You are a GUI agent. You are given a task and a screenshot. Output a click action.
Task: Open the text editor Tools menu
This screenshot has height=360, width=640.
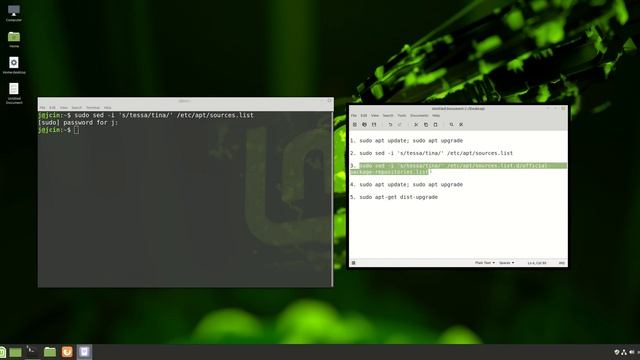402,116
